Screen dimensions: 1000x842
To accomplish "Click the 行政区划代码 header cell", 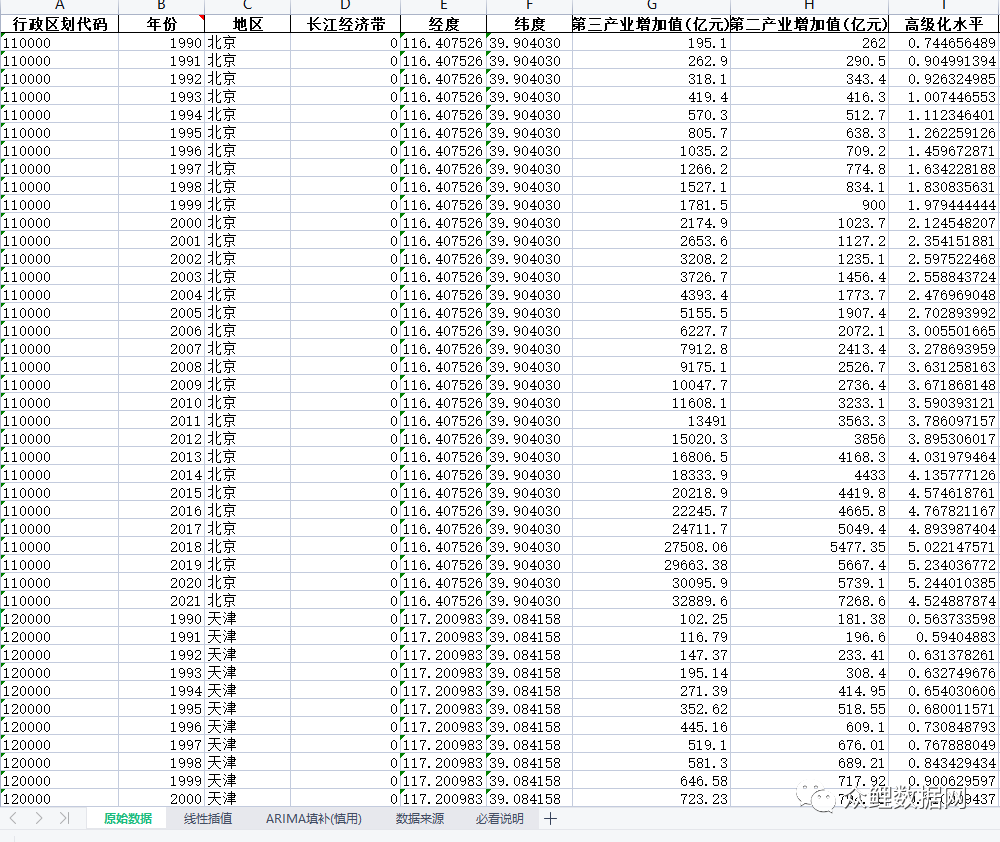I will (x=59, y=24).
